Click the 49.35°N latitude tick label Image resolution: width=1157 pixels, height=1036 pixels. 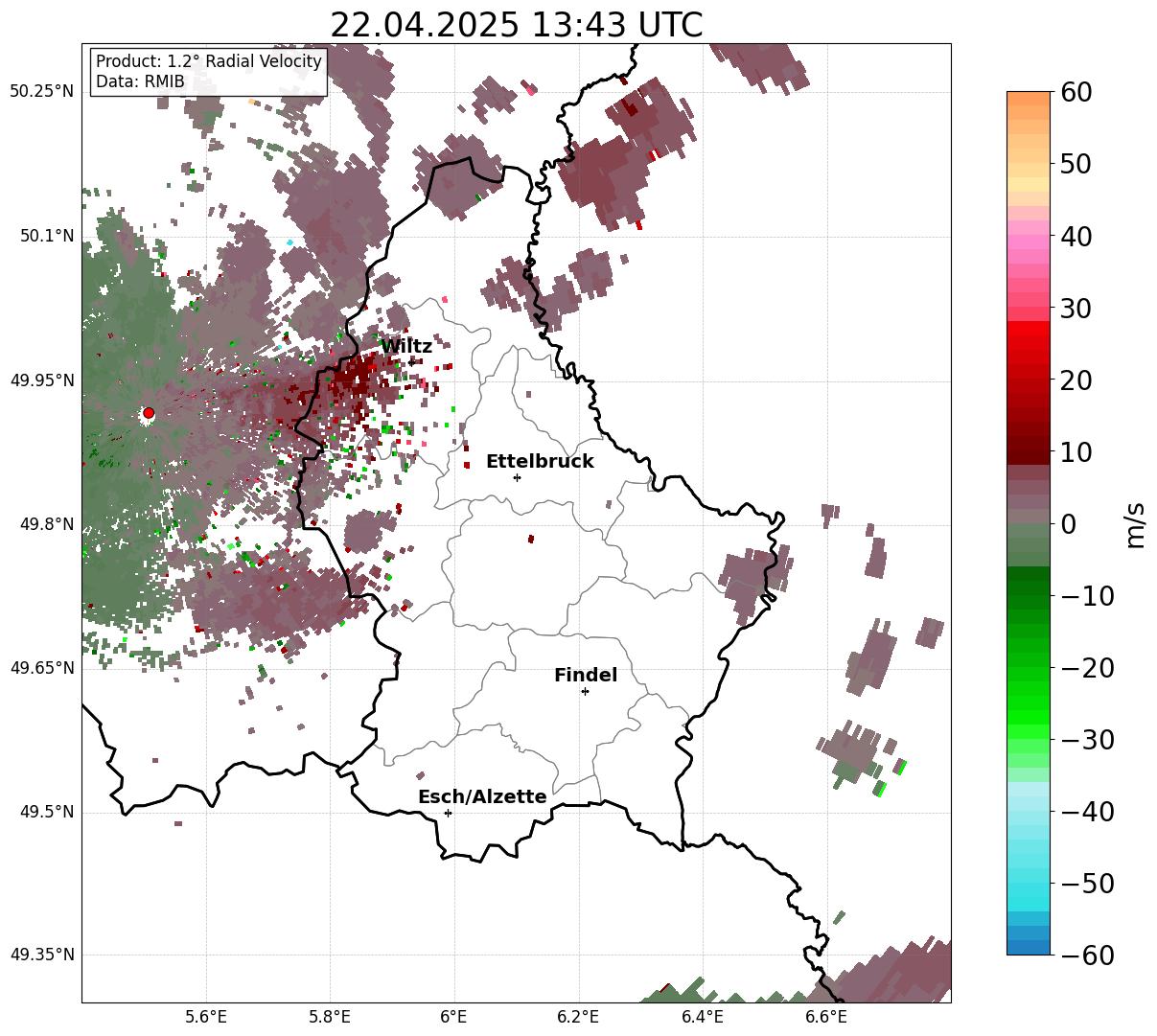[x=41, y=955]
